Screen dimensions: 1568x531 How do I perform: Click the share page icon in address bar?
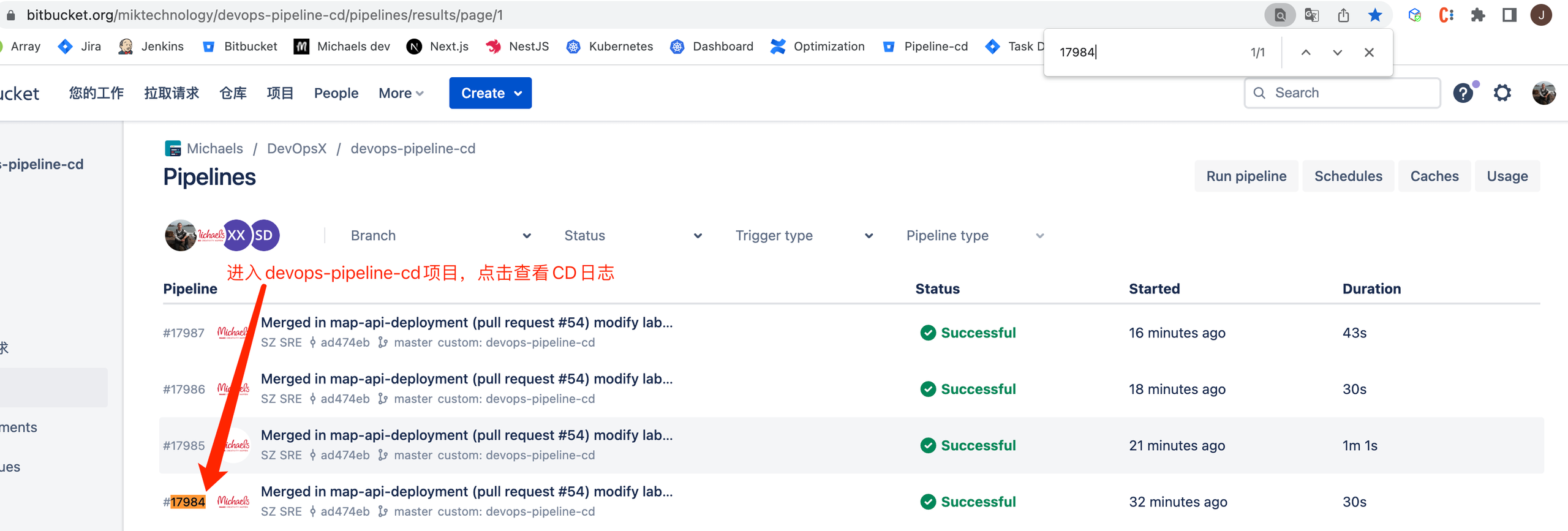(x=1343, y=15)
